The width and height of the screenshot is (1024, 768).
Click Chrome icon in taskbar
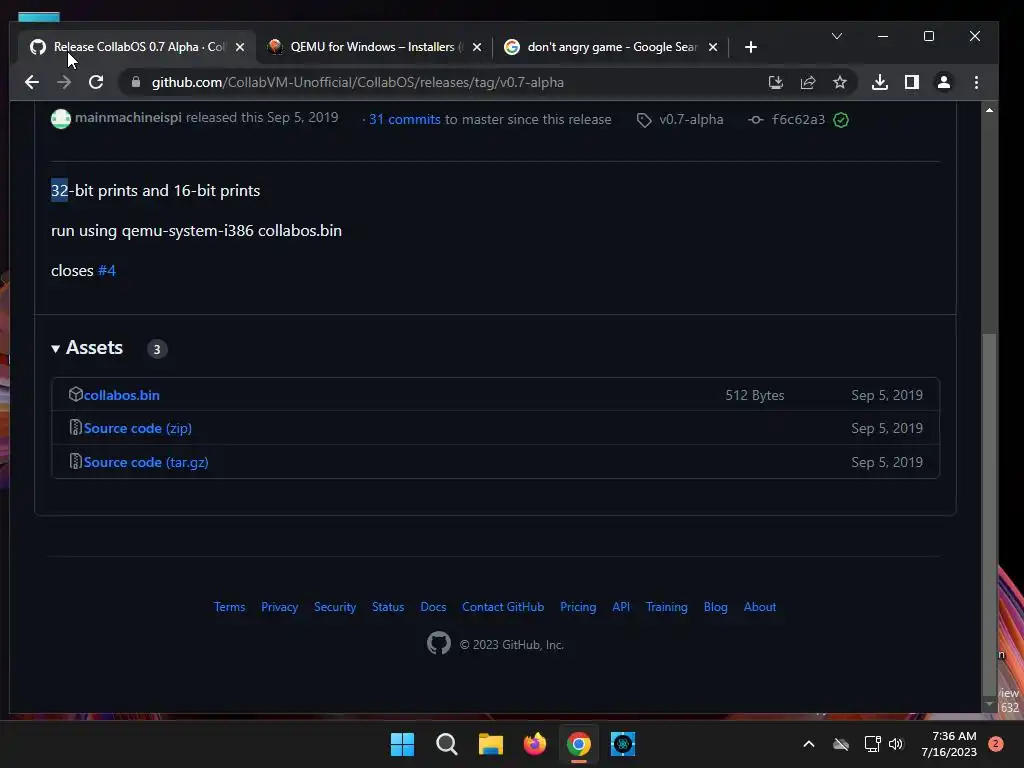[579, 744]
